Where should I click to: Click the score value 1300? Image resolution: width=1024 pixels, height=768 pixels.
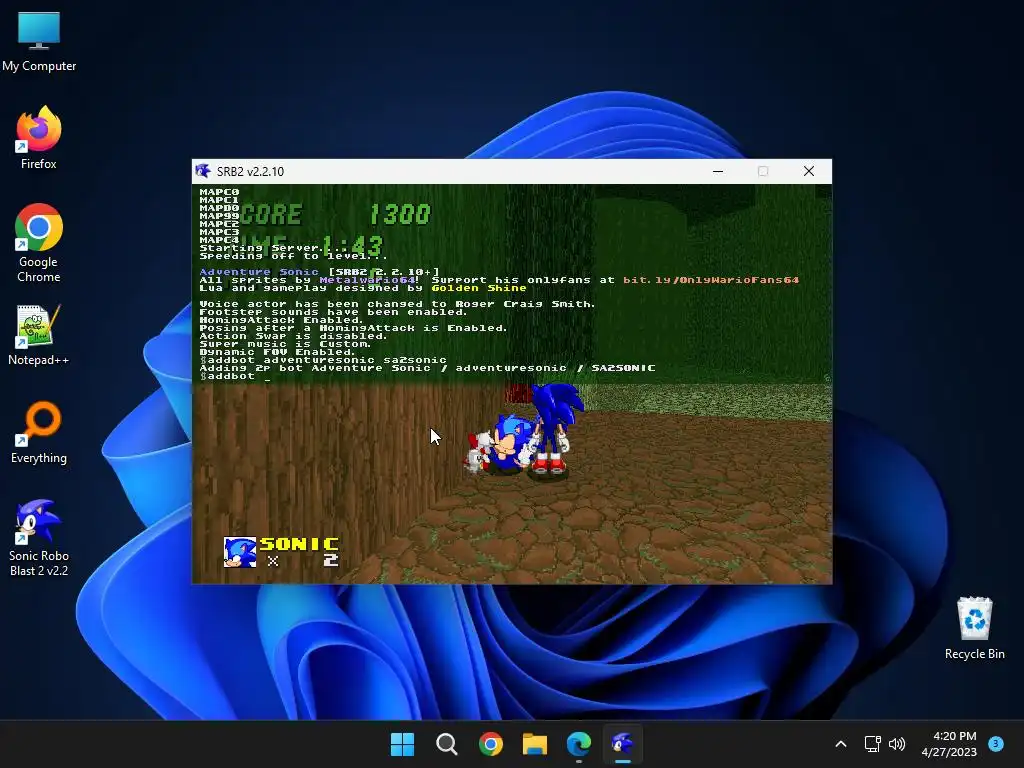400,214
